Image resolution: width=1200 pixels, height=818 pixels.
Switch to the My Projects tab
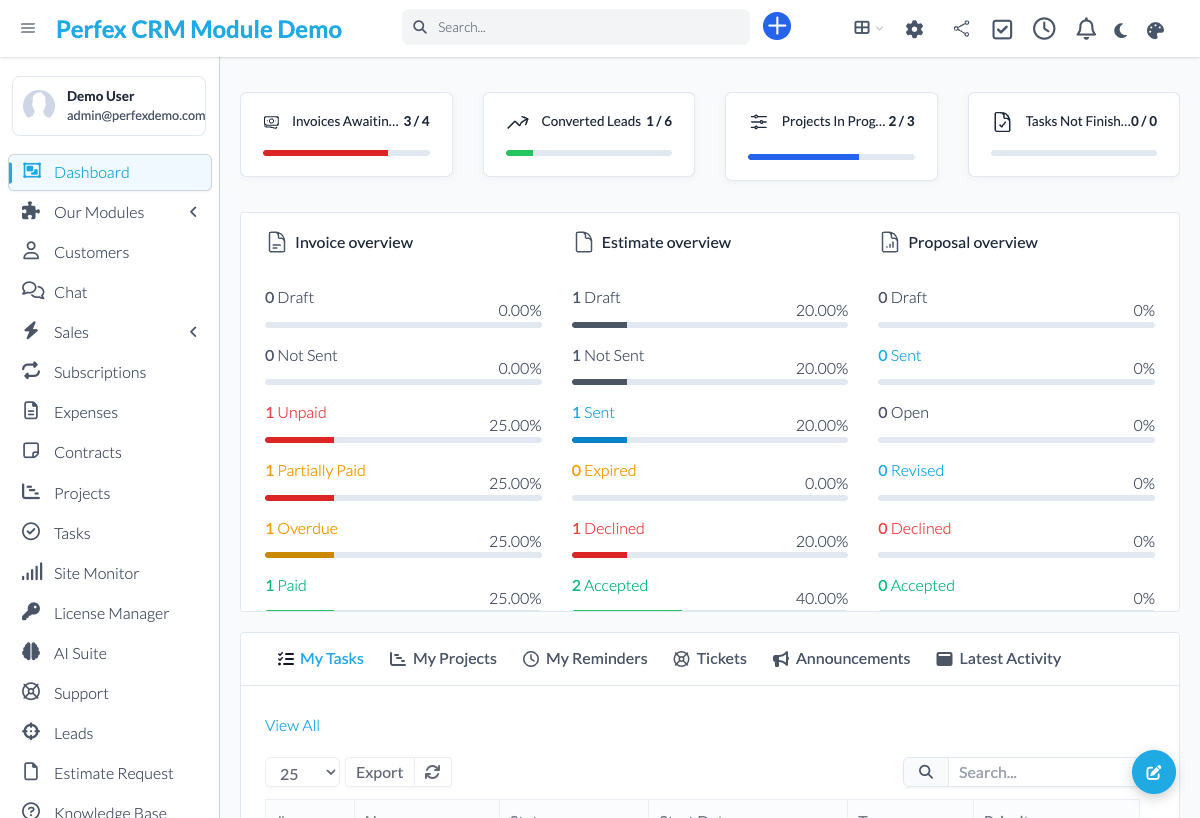tap(443, 658)
